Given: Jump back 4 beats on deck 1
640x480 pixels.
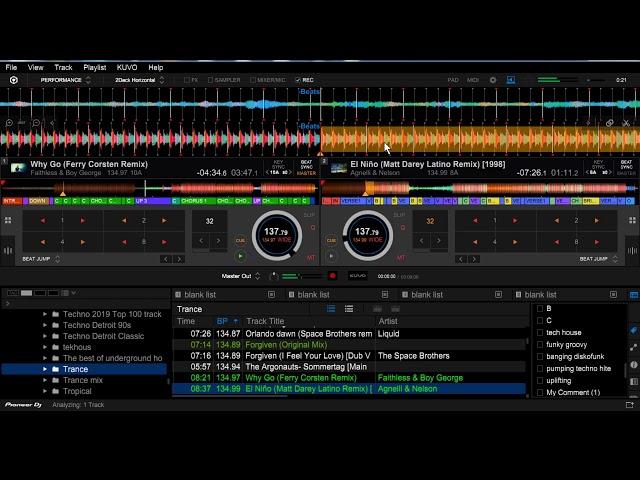Looking at the screenshot, I should click(x=43, y=242).
